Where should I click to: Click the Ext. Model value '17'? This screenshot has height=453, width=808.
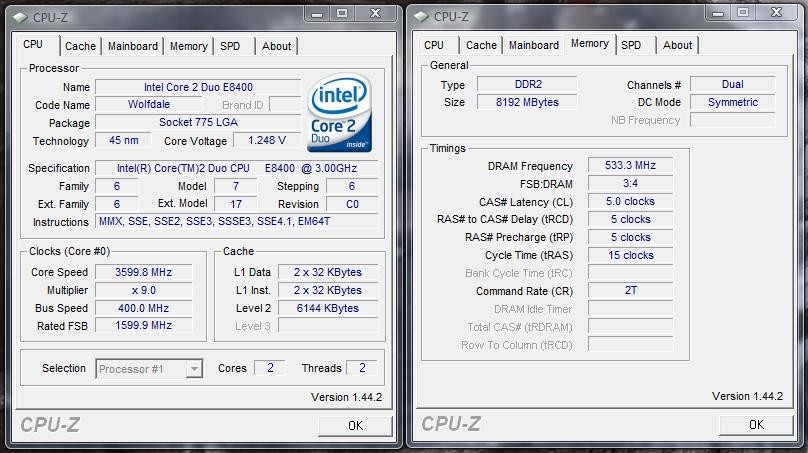click(236, 204)
